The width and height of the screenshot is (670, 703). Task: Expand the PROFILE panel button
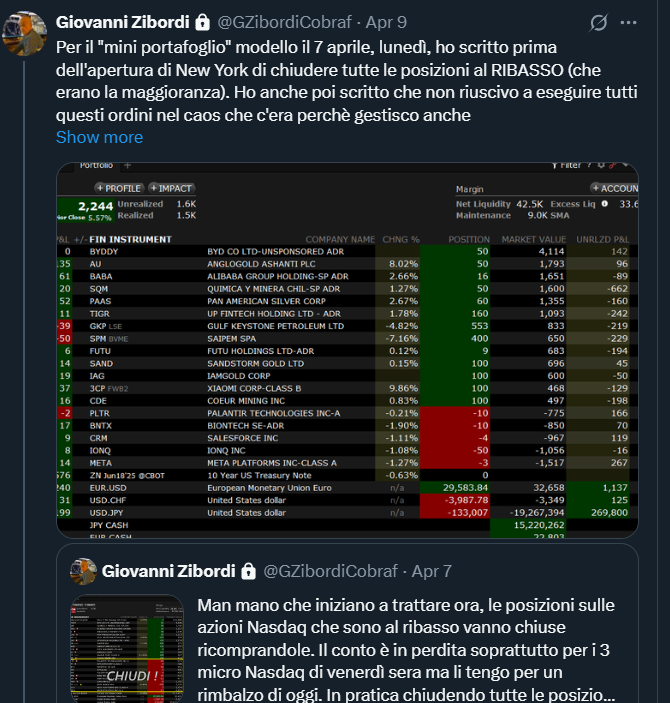(x=119, y=188)
